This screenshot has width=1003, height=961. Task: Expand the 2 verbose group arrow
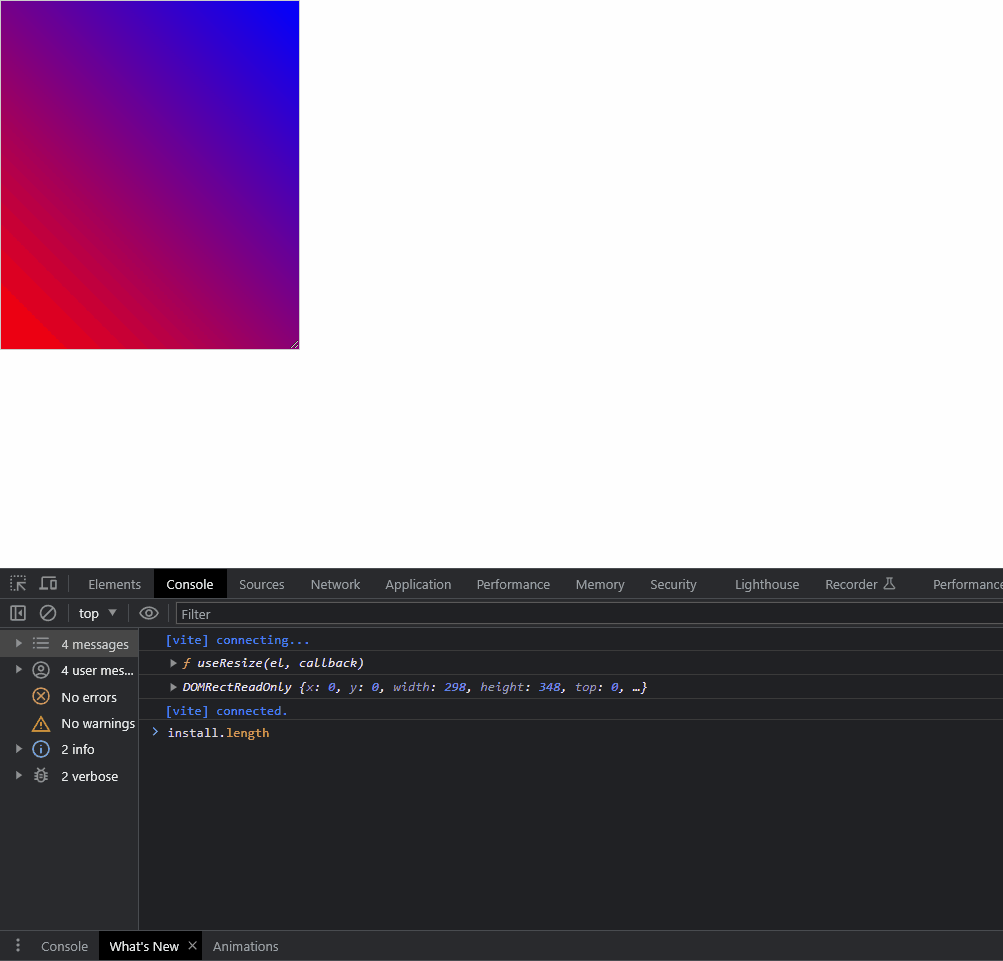pos(19,775)
